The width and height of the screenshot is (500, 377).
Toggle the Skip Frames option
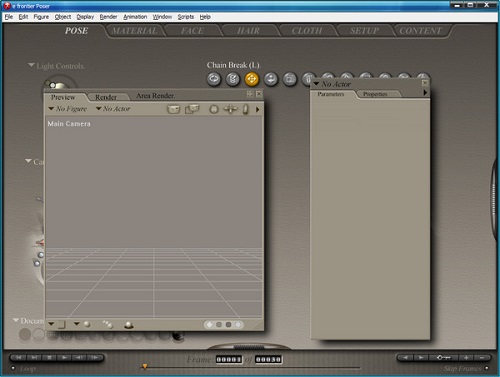(x=487, y=368)
